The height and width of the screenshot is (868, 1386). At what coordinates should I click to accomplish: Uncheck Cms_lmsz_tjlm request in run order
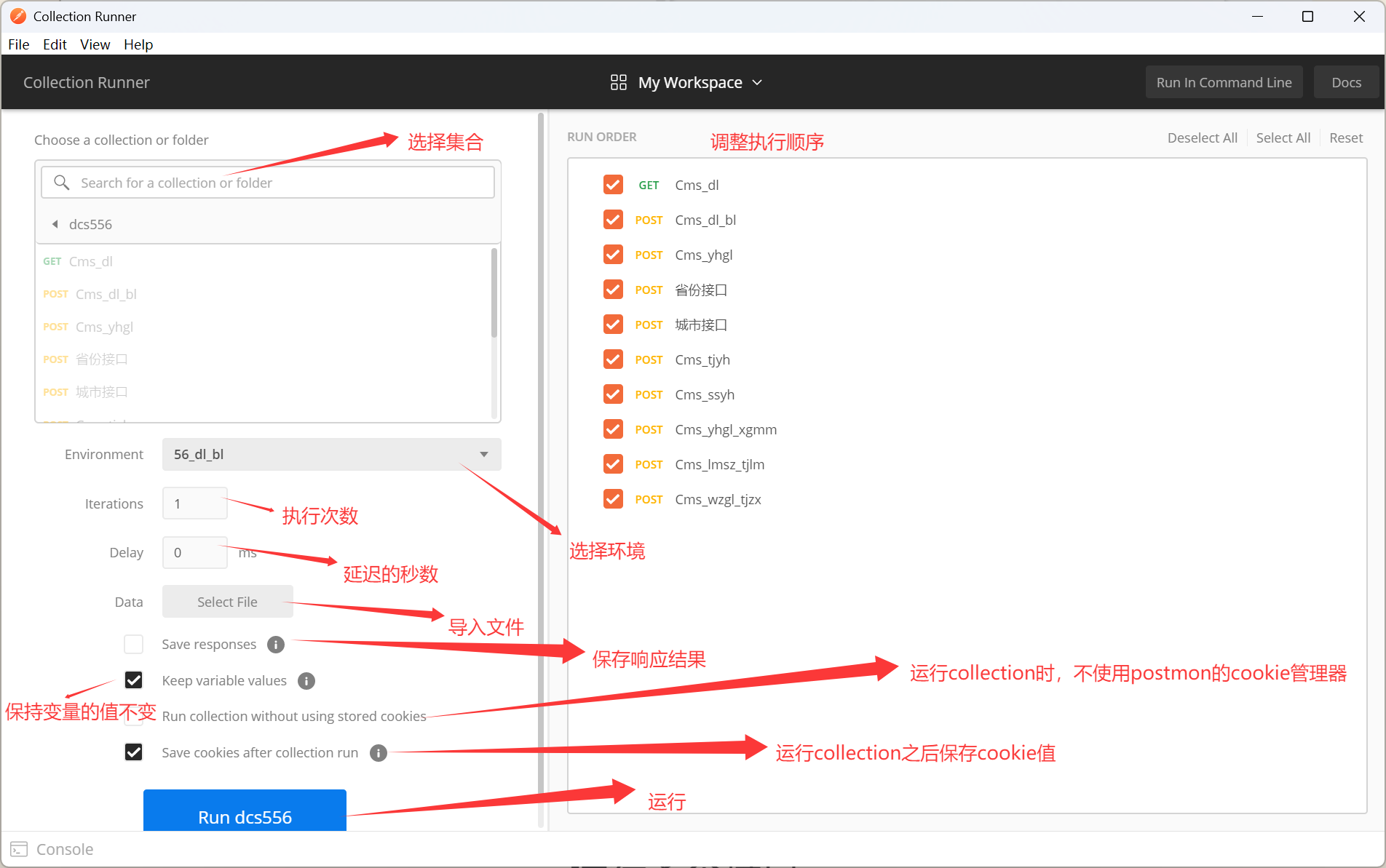coord(613,464)
